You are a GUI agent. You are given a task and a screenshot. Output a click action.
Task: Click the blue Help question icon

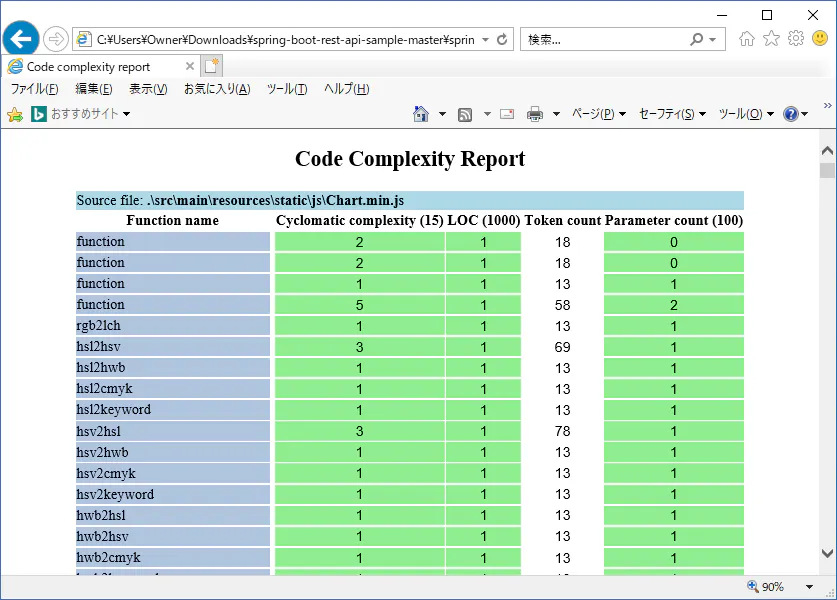pos(791,114)
